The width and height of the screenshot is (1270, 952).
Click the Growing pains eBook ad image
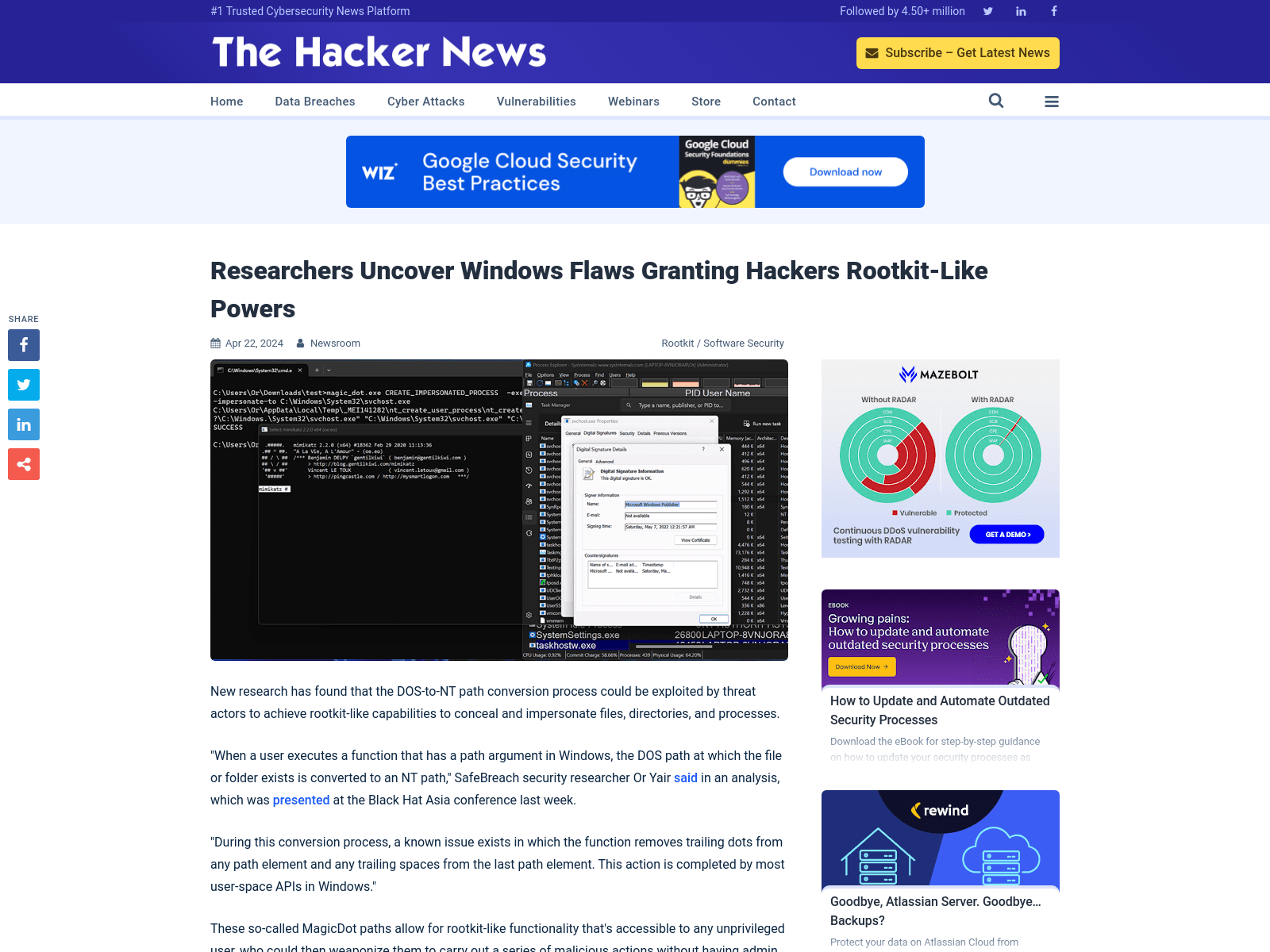coord(941,637)
